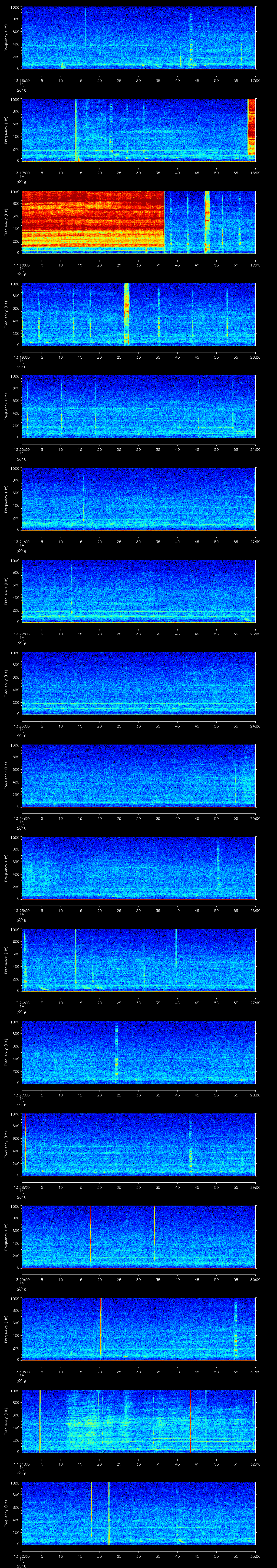Click the 13:16:00 time axis label
The height and width of the screenshot is (1568, 277).
point(21,80)
